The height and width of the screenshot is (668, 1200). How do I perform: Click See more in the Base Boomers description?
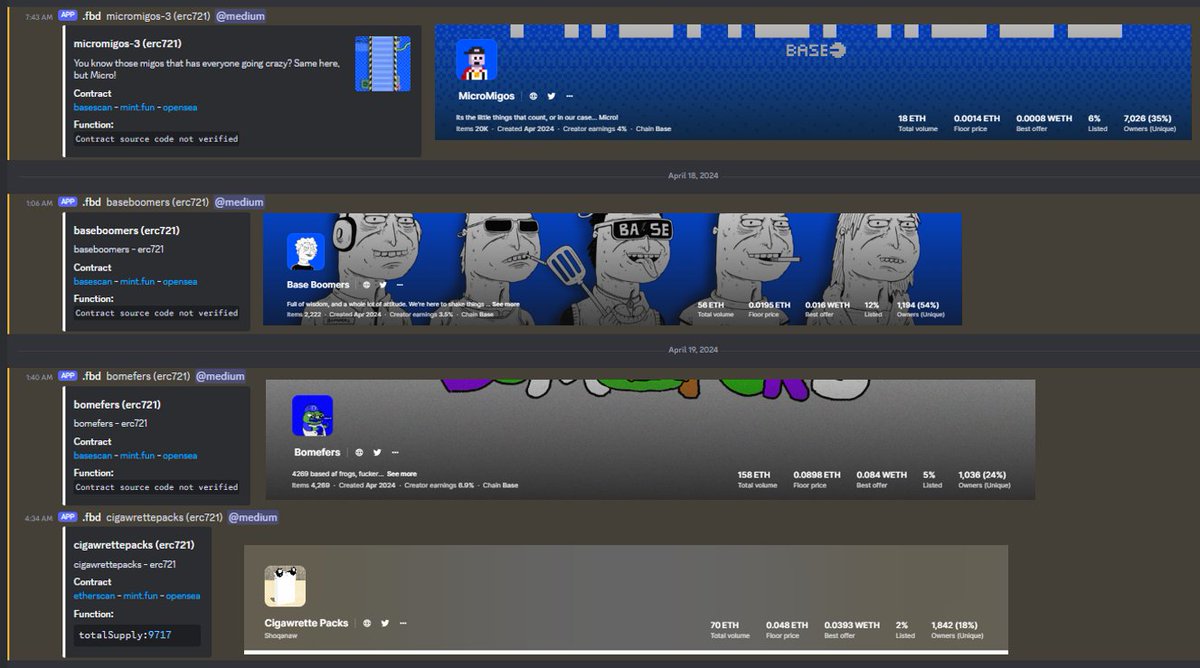tap(506, 304)
